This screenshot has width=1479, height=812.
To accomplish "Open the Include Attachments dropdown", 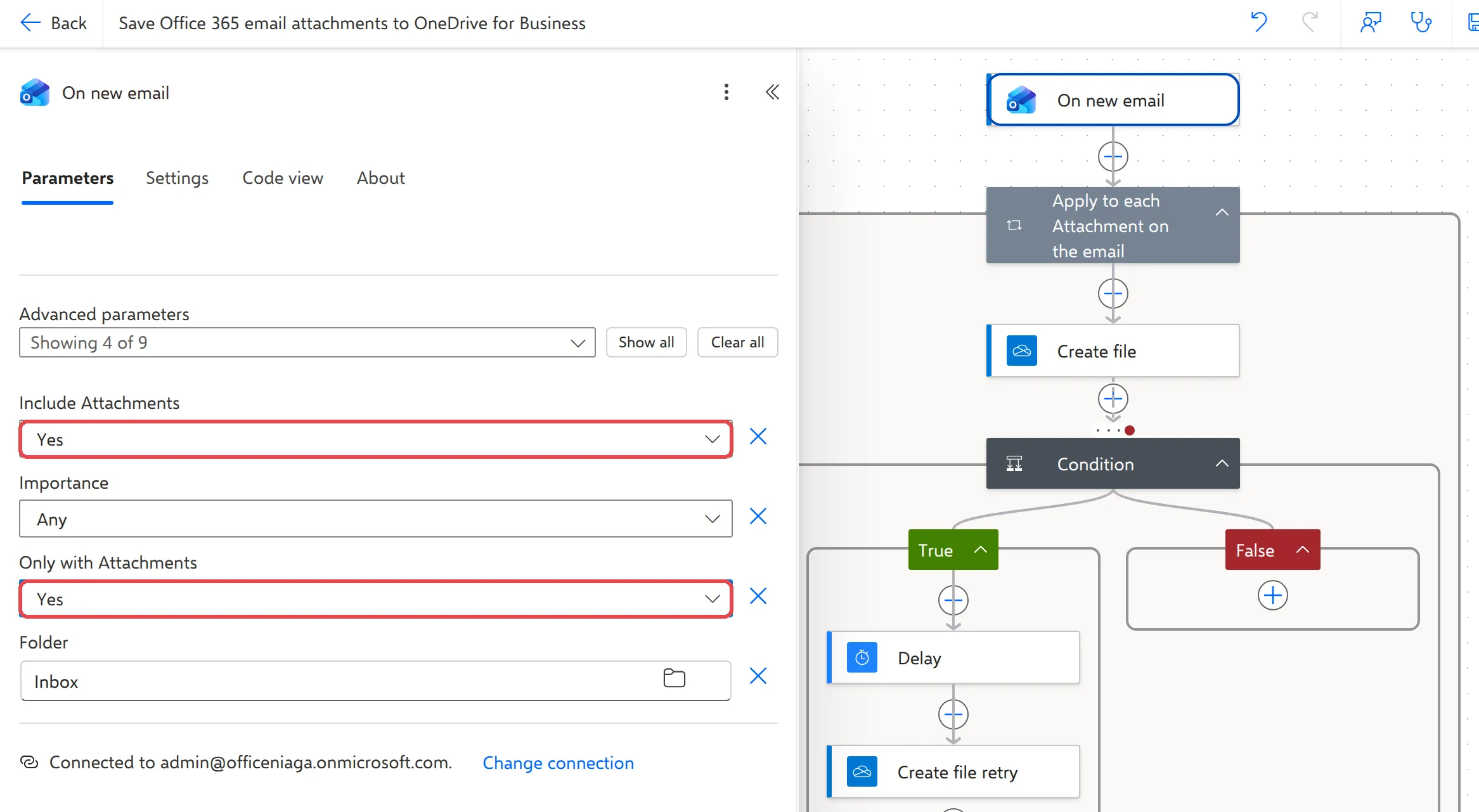I will [x=376, y=439].
